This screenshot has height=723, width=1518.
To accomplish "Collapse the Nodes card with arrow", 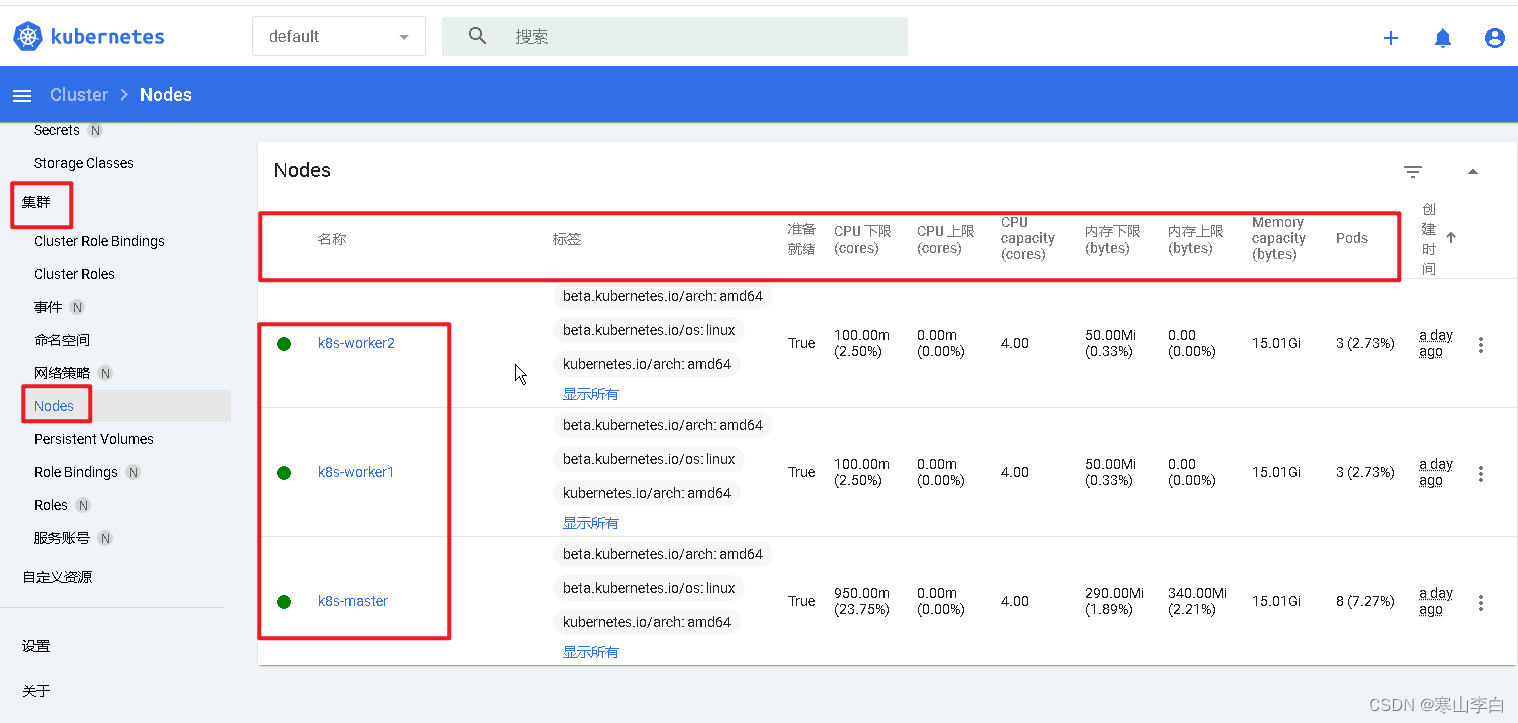I will point(1472,172).
